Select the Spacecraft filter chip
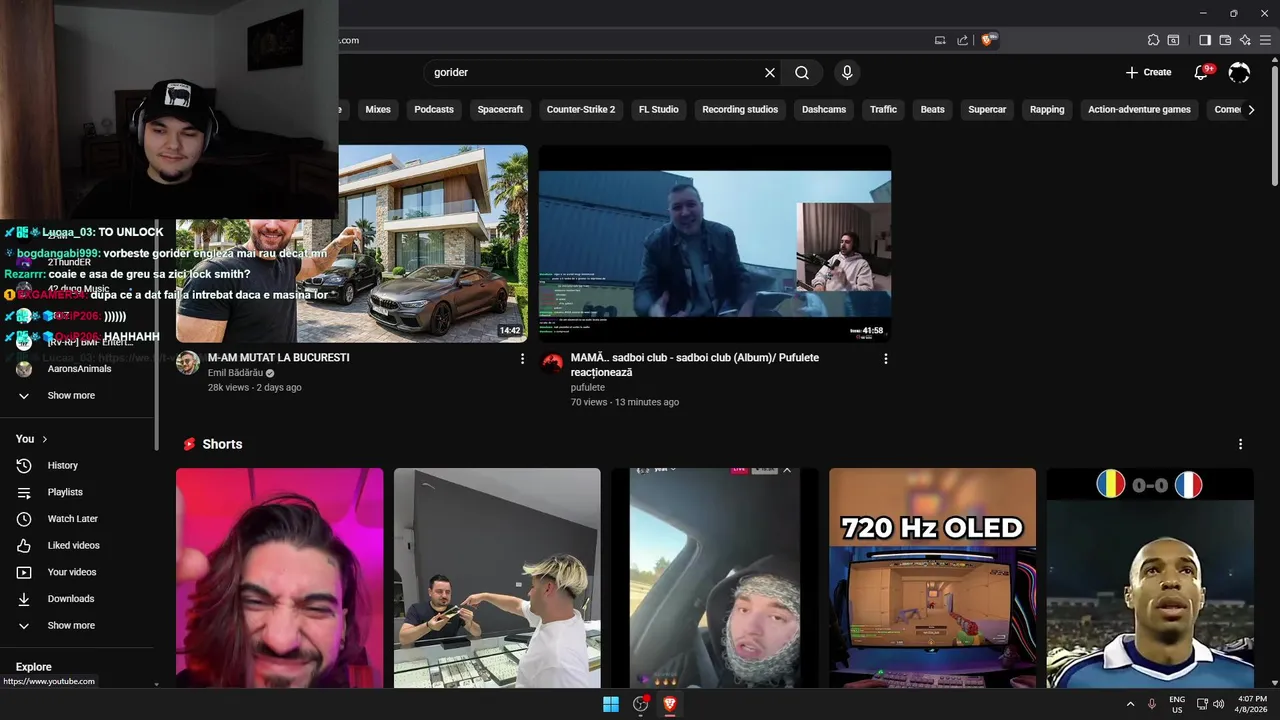This screenshot has width=1280, height=720. (500, 109)
